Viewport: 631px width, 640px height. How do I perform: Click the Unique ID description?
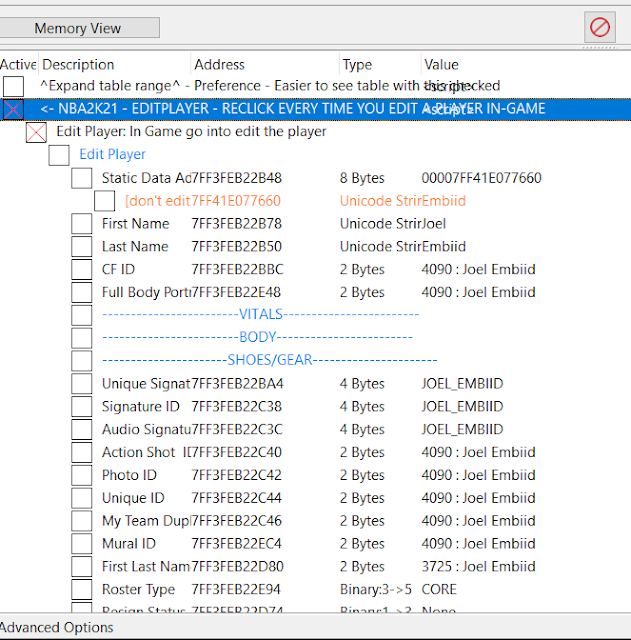click(x=133, y=498)
